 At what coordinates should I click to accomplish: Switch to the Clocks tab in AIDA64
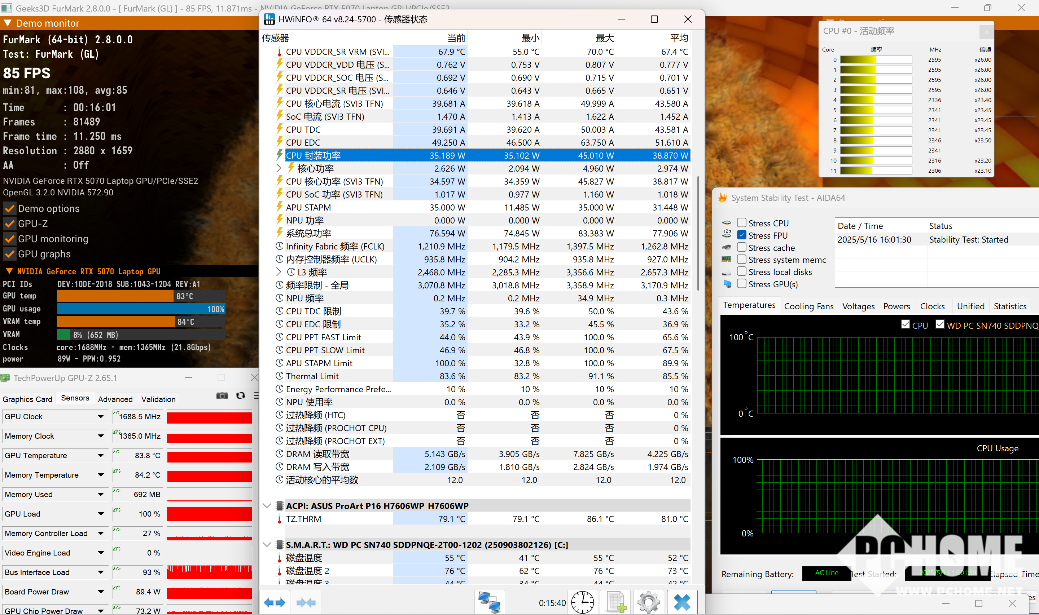tap(932, 306)
